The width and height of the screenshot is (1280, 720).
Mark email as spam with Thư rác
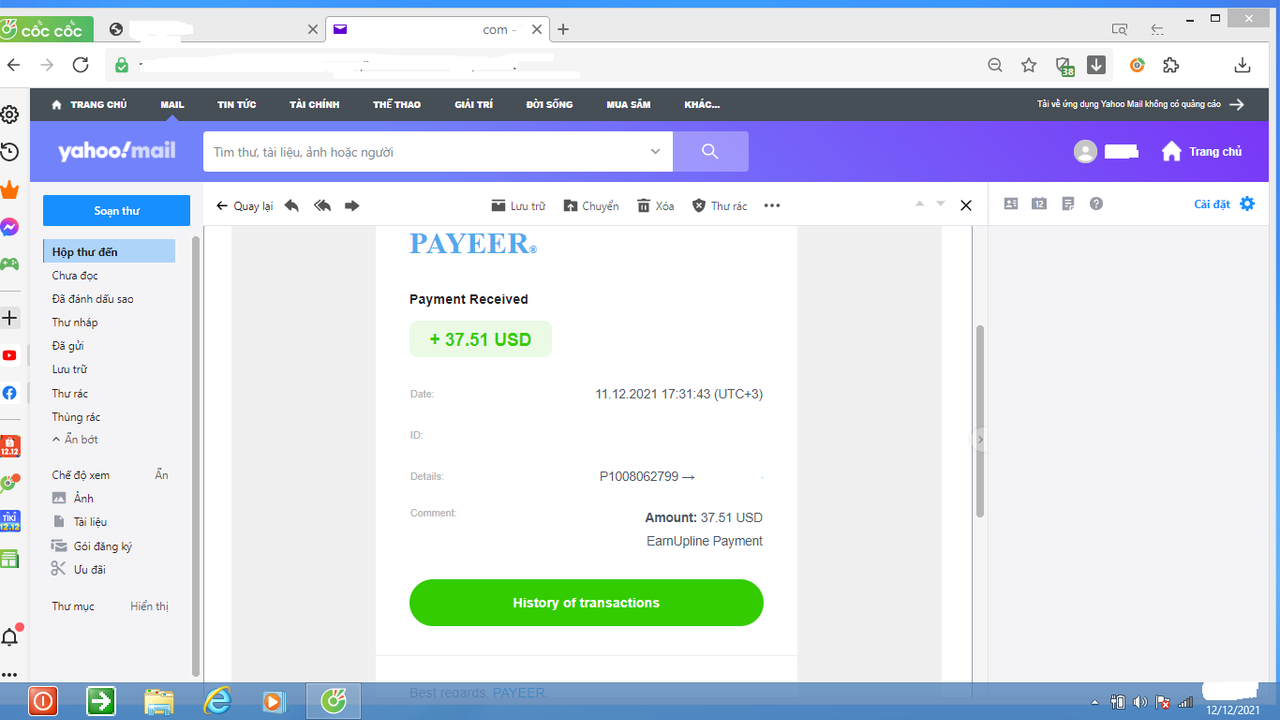[720, 206]
